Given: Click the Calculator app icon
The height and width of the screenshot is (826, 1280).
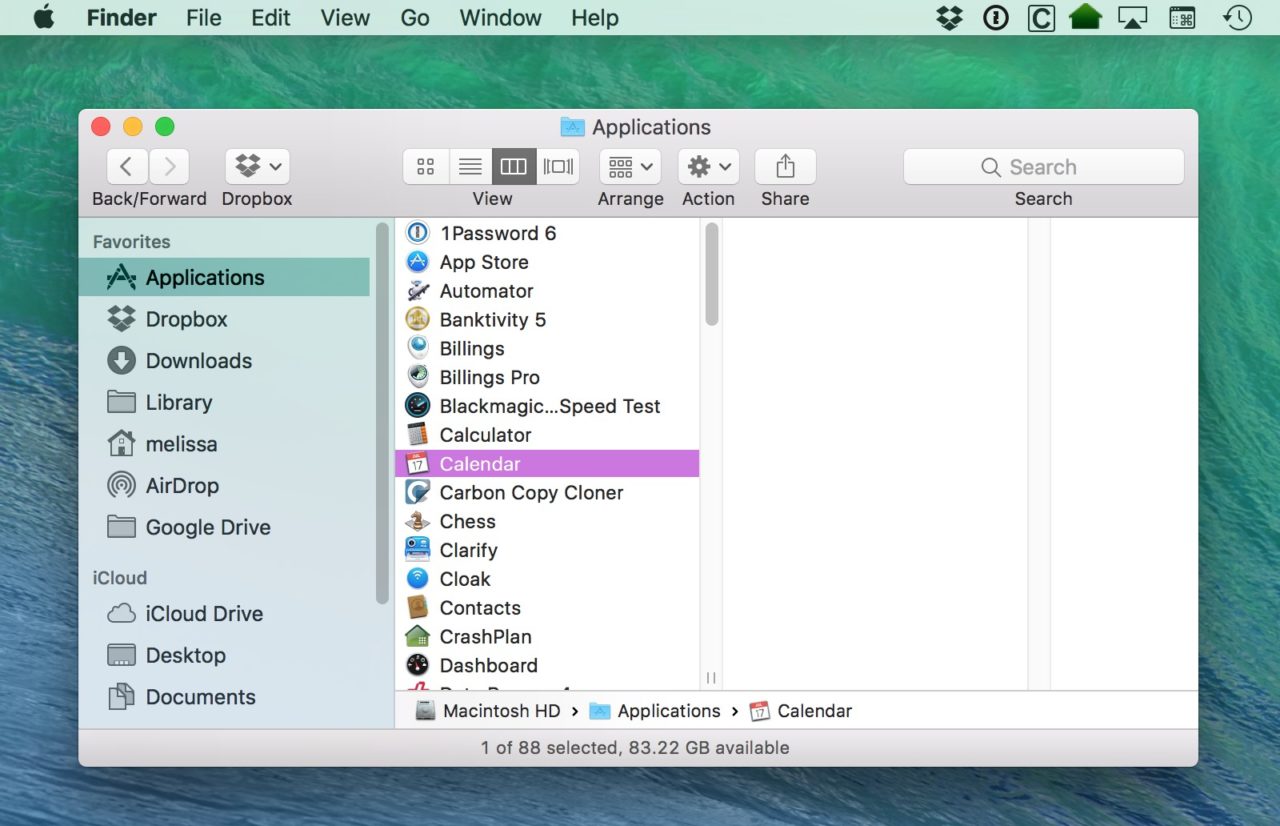Looking at the screenshot, I should [x=417, y=435].
